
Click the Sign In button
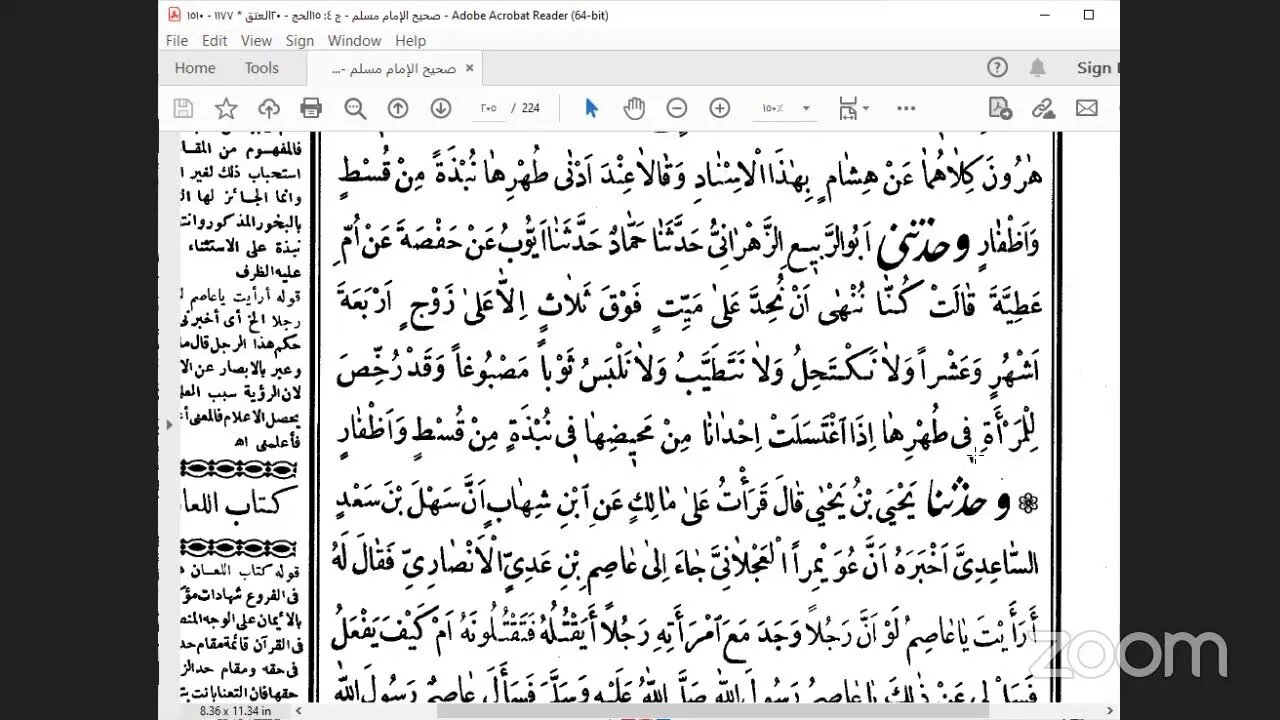coord(1097,68)
